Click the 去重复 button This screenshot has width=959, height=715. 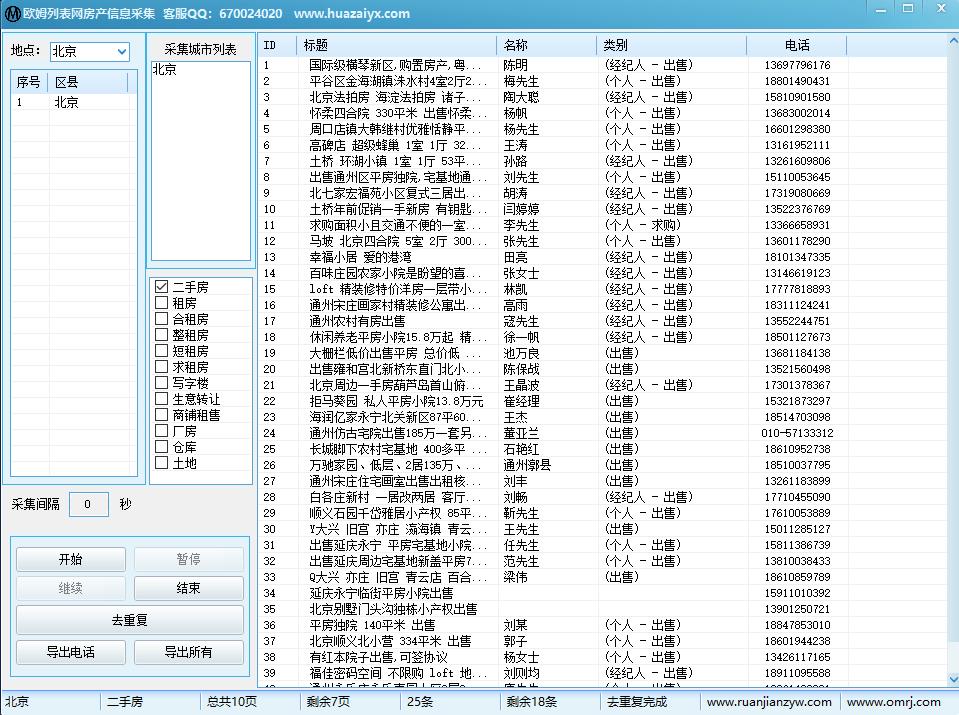(130, 620)
